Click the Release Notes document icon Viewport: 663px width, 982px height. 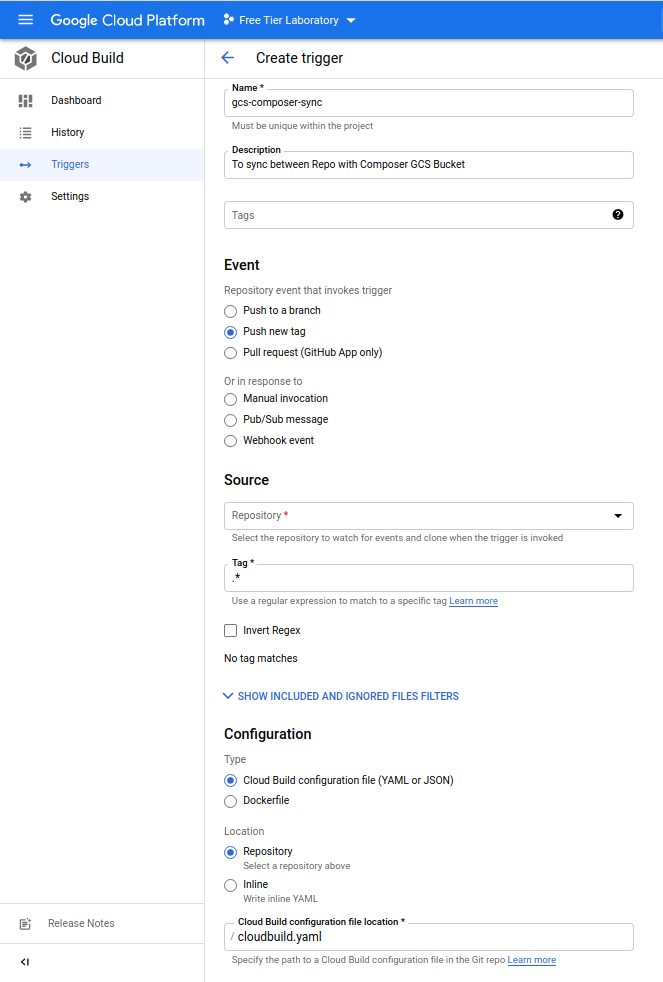pos(26,924)
